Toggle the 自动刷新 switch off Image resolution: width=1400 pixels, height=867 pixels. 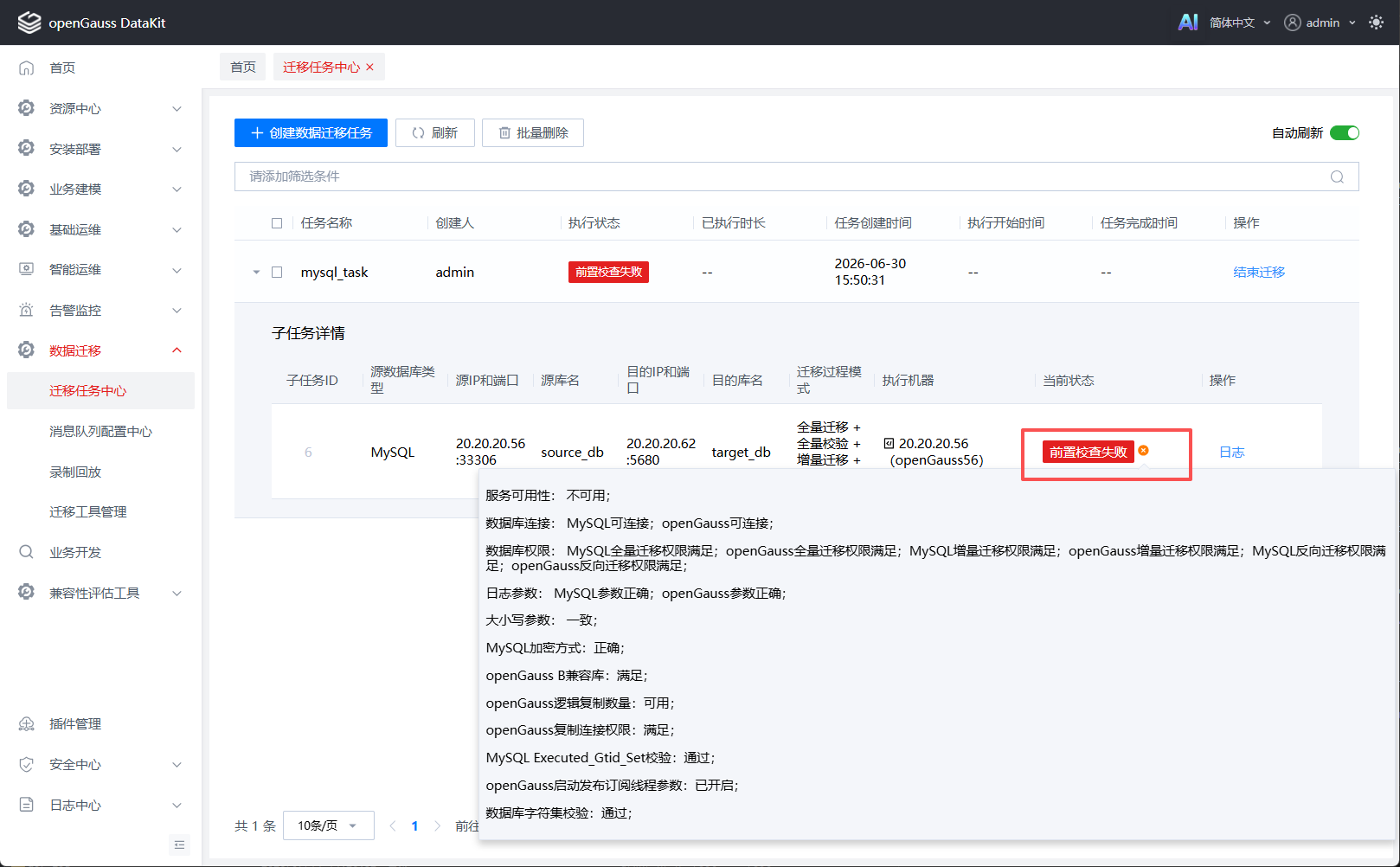click(1345, 132)
